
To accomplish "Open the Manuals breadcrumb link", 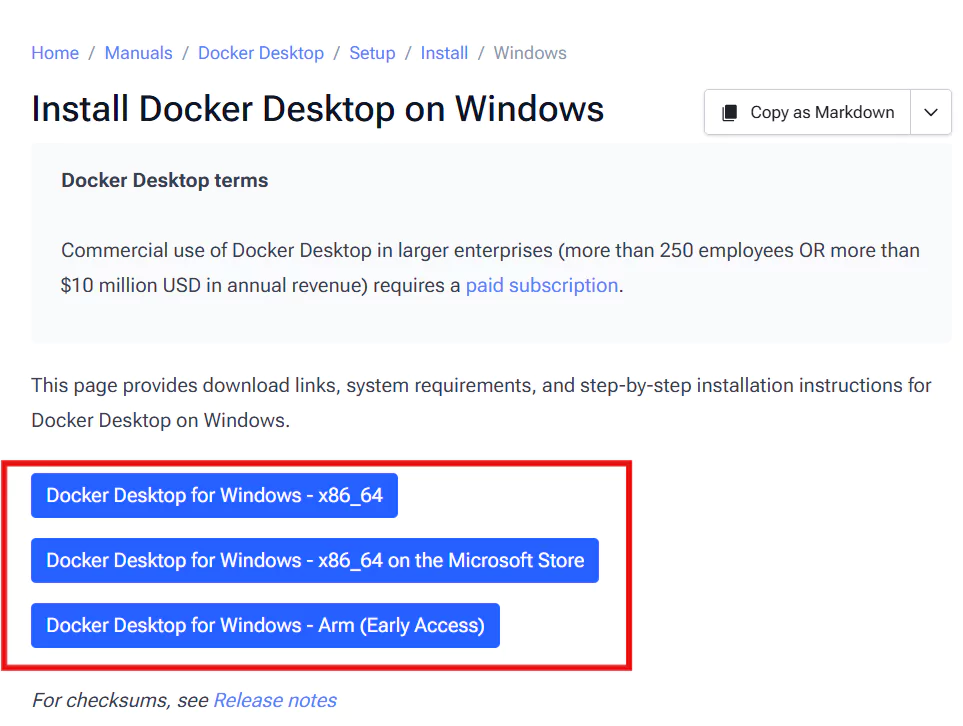I will coord(138,53).
